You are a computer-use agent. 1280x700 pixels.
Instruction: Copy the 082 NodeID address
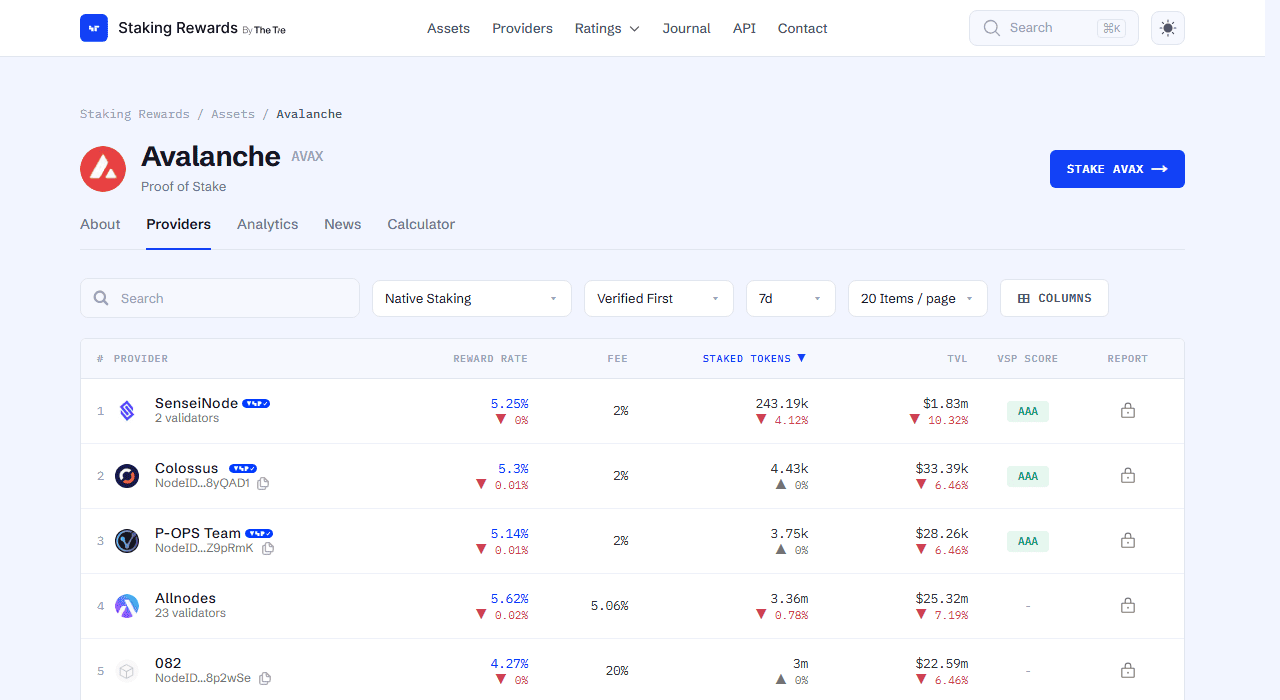coord(265,678)
